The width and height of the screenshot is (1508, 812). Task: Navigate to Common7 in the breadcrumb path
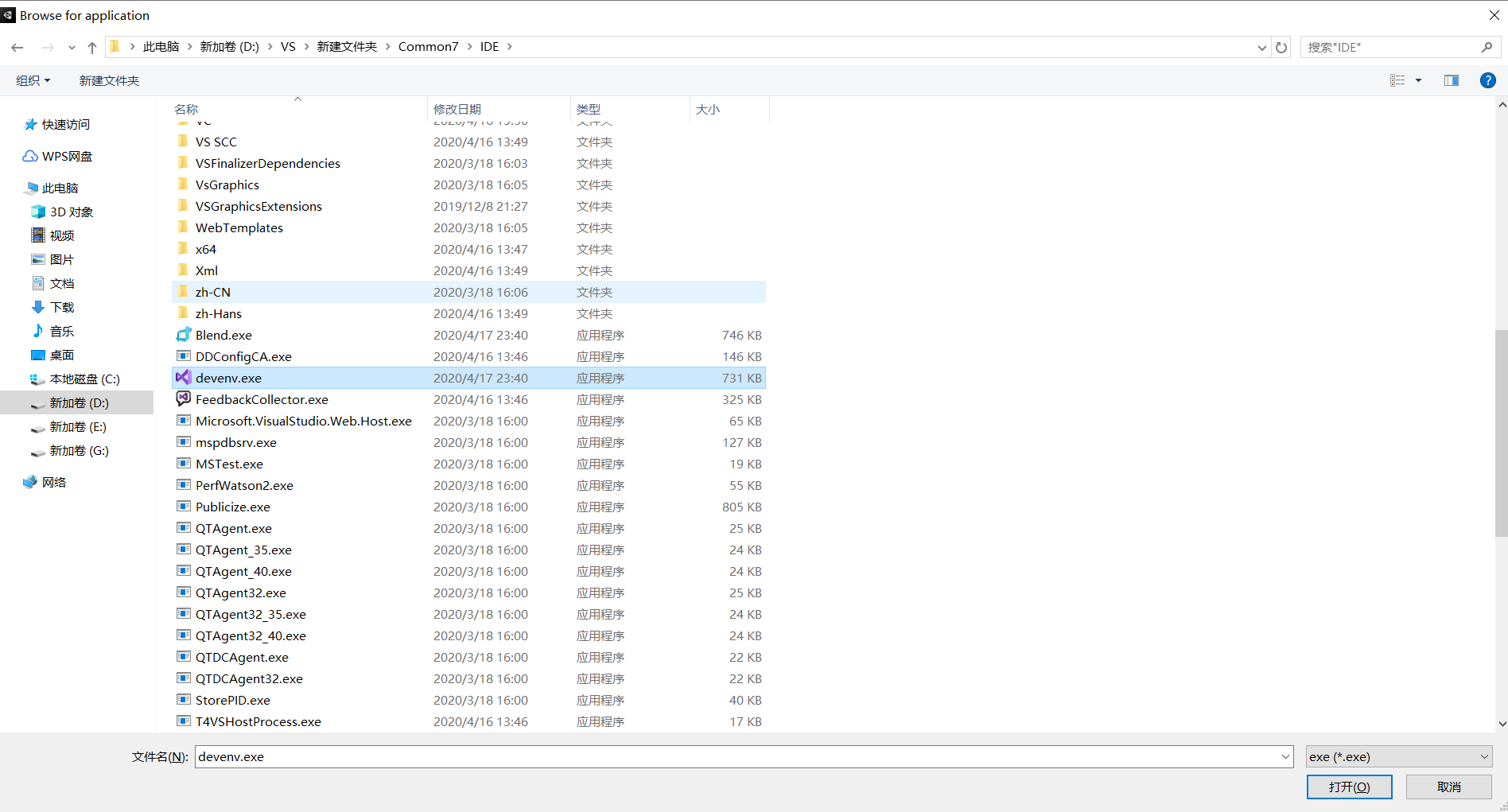click(428, 46)
